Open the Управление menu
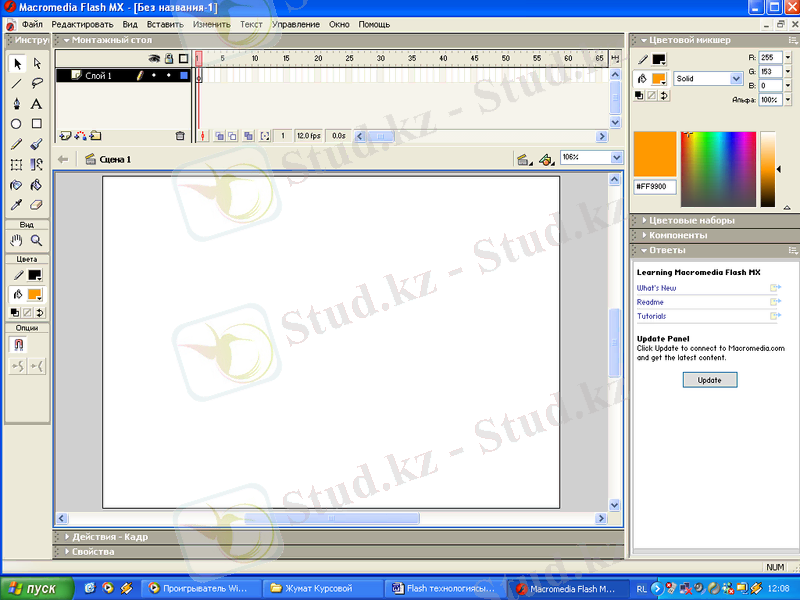Image resolution: width=800 pixels, height=600 pixels. pyautogui.click(x=295, y=24)
